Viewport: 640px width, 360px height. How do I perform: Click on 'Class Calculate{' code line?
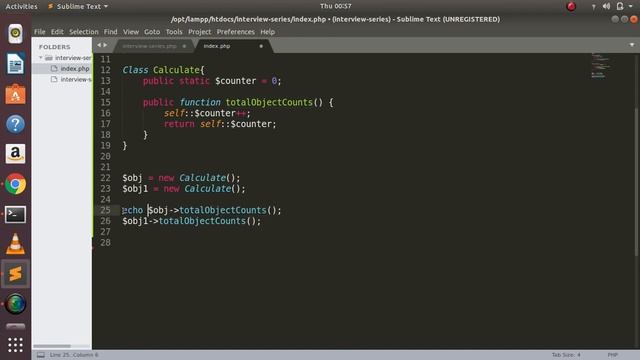(163, 70)
